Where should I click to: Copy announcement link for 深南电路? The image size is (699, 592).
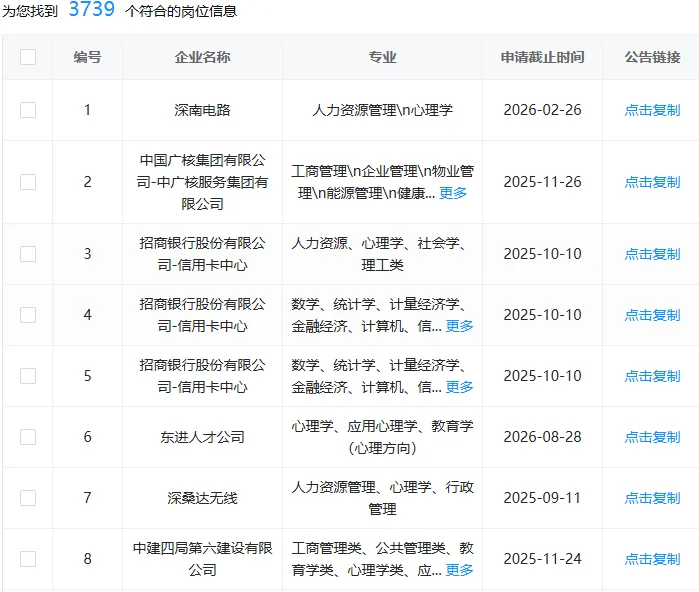click(652, 110)
